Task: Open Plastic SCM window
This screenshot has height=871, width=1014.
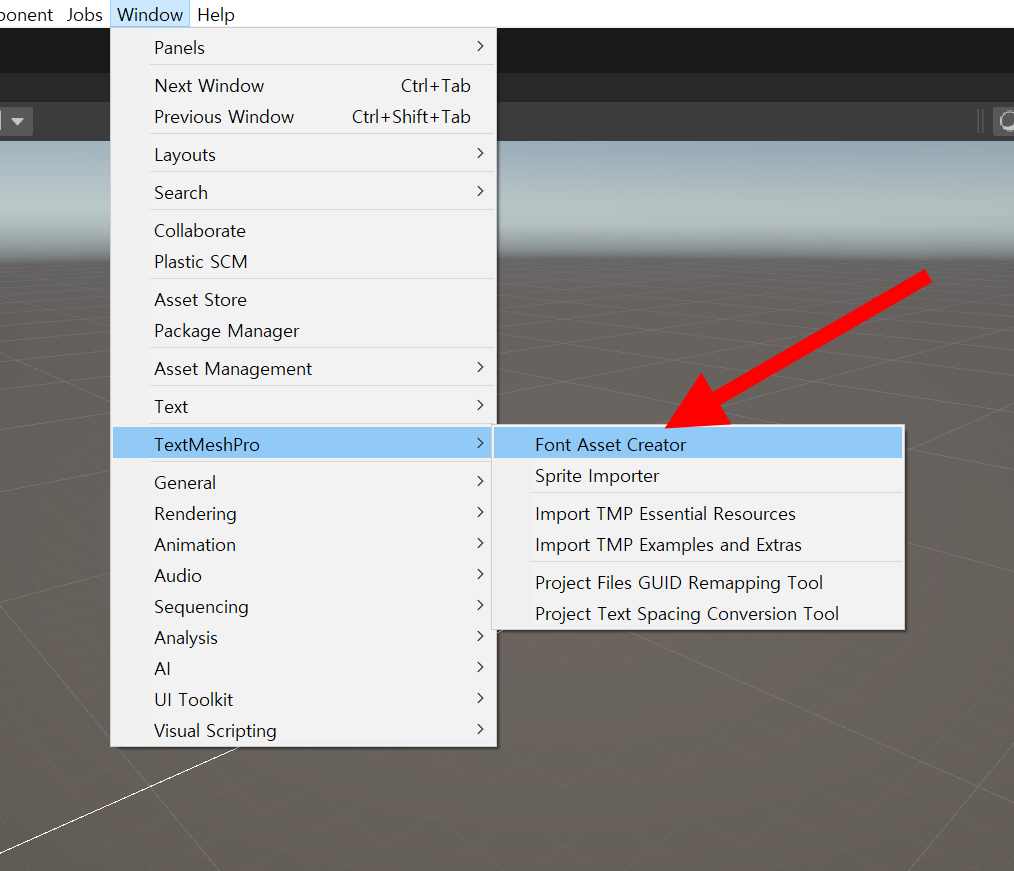Action: click(304, 262)
